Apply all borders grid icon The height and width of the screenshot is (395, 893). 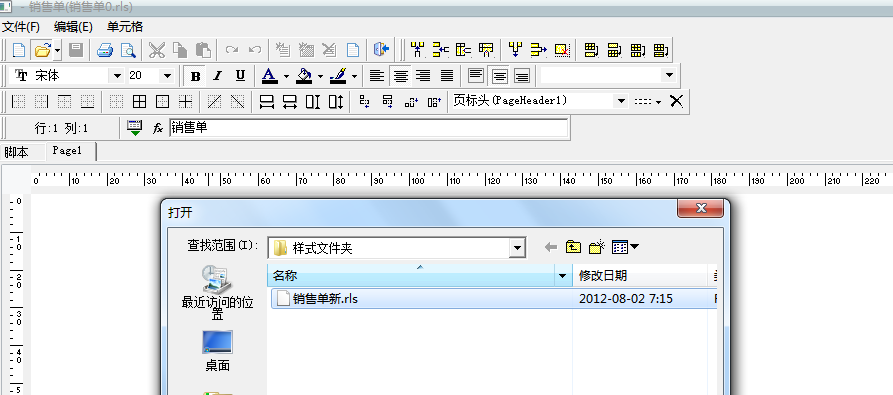(x=140, y=101)
